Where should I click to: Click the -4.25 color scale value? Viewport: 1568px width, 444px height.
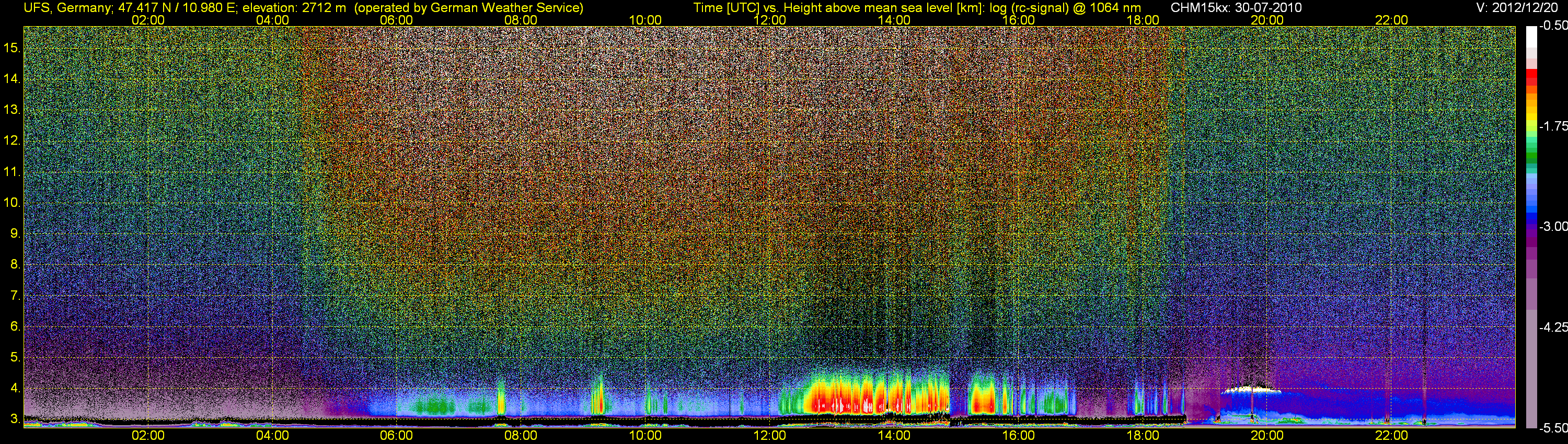pyautogui.click(x=1553, y=327)
